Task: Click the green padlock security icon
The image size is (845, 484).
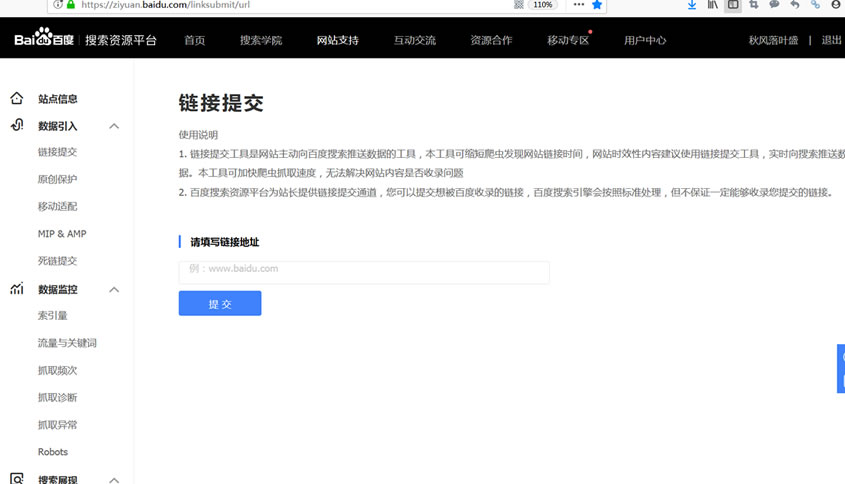Action: [70, 5]
